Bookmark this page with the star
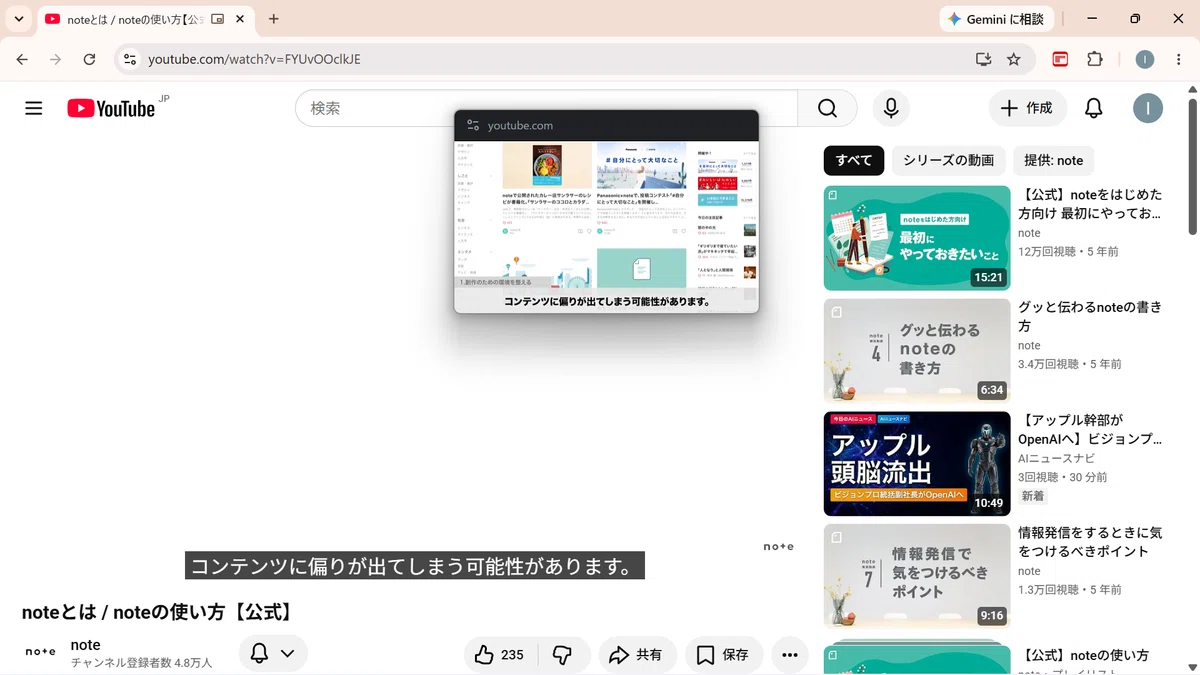 [1014, 59]
